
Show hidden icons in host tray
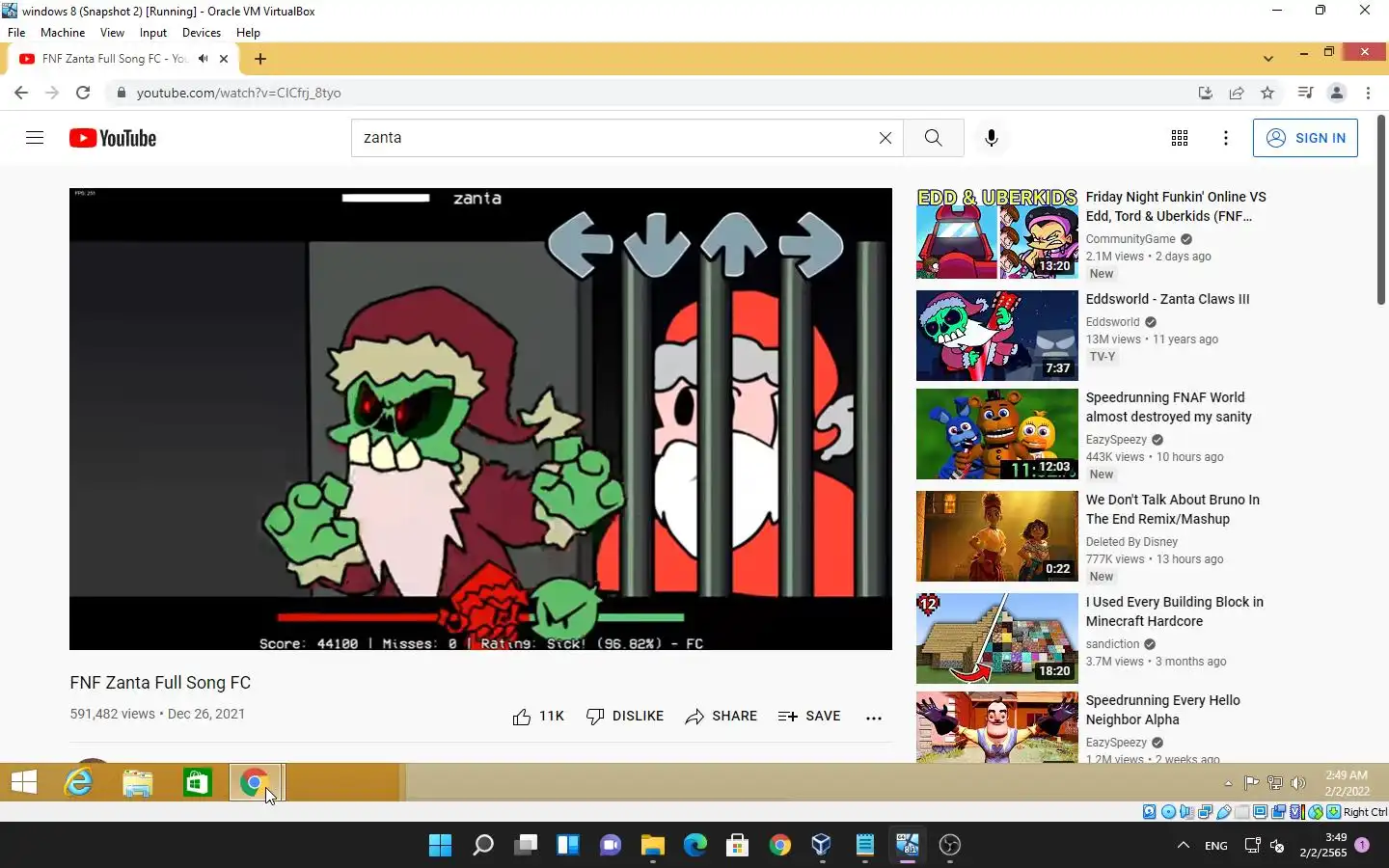click(1184, 846)
